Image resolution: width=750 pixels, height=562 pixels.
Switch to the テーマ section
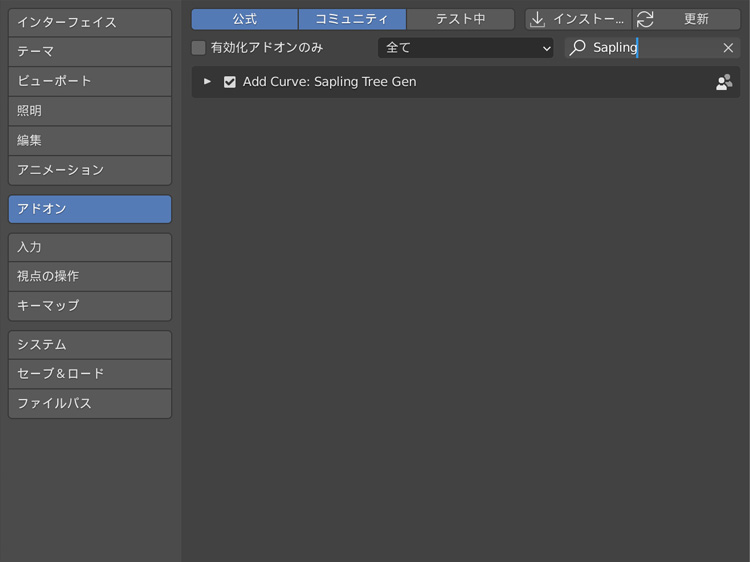89,51
